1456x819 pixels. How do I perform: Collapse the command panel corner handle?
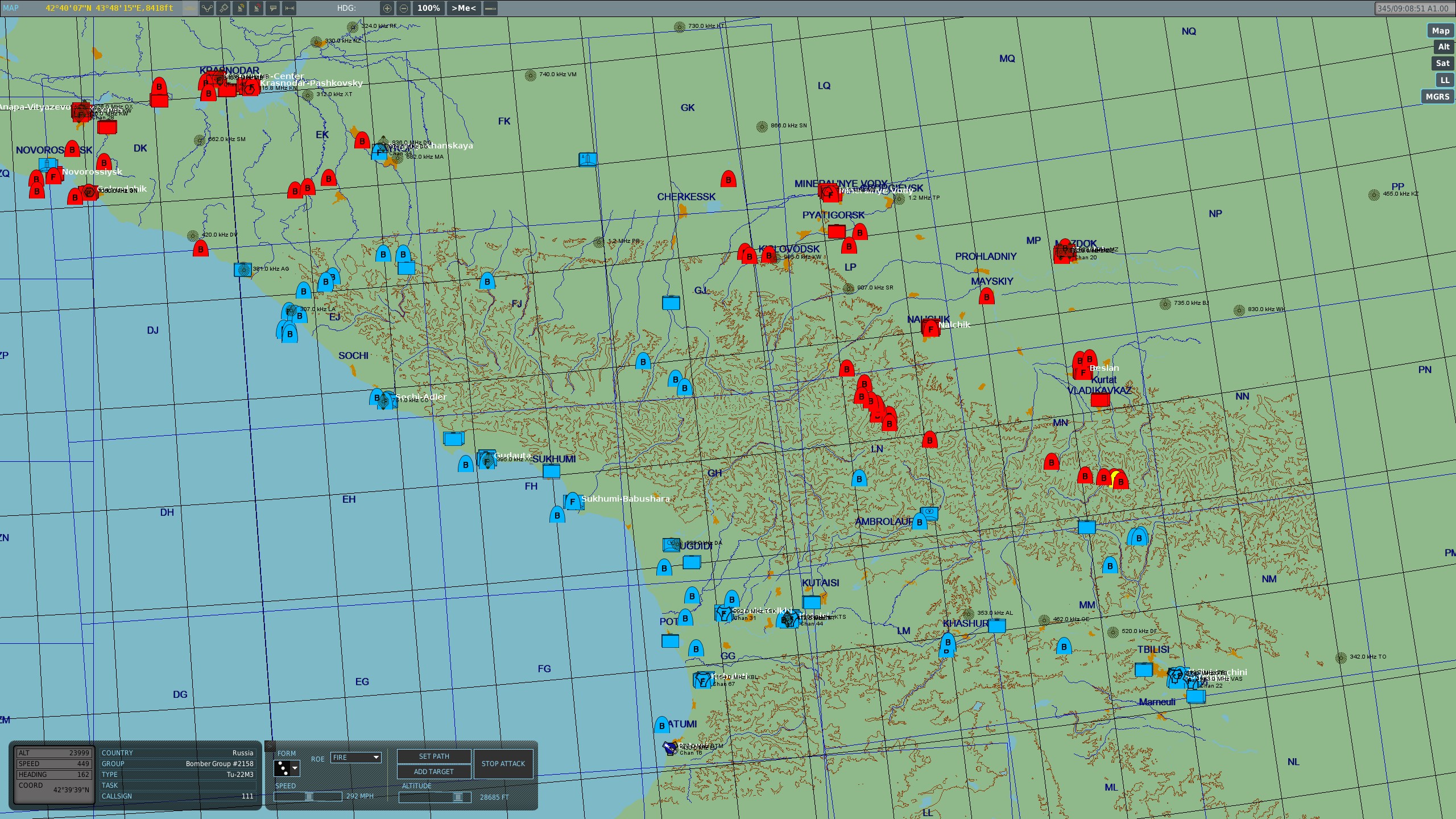pos(270,746)
